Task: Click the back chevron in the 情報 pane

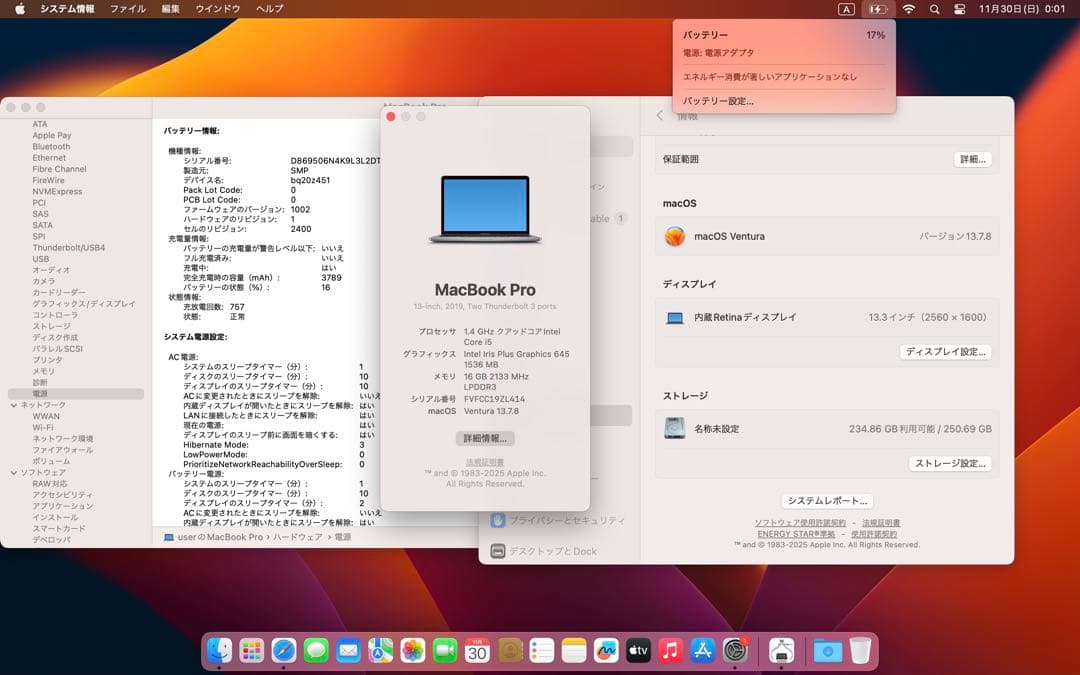Action: [659, 115]
